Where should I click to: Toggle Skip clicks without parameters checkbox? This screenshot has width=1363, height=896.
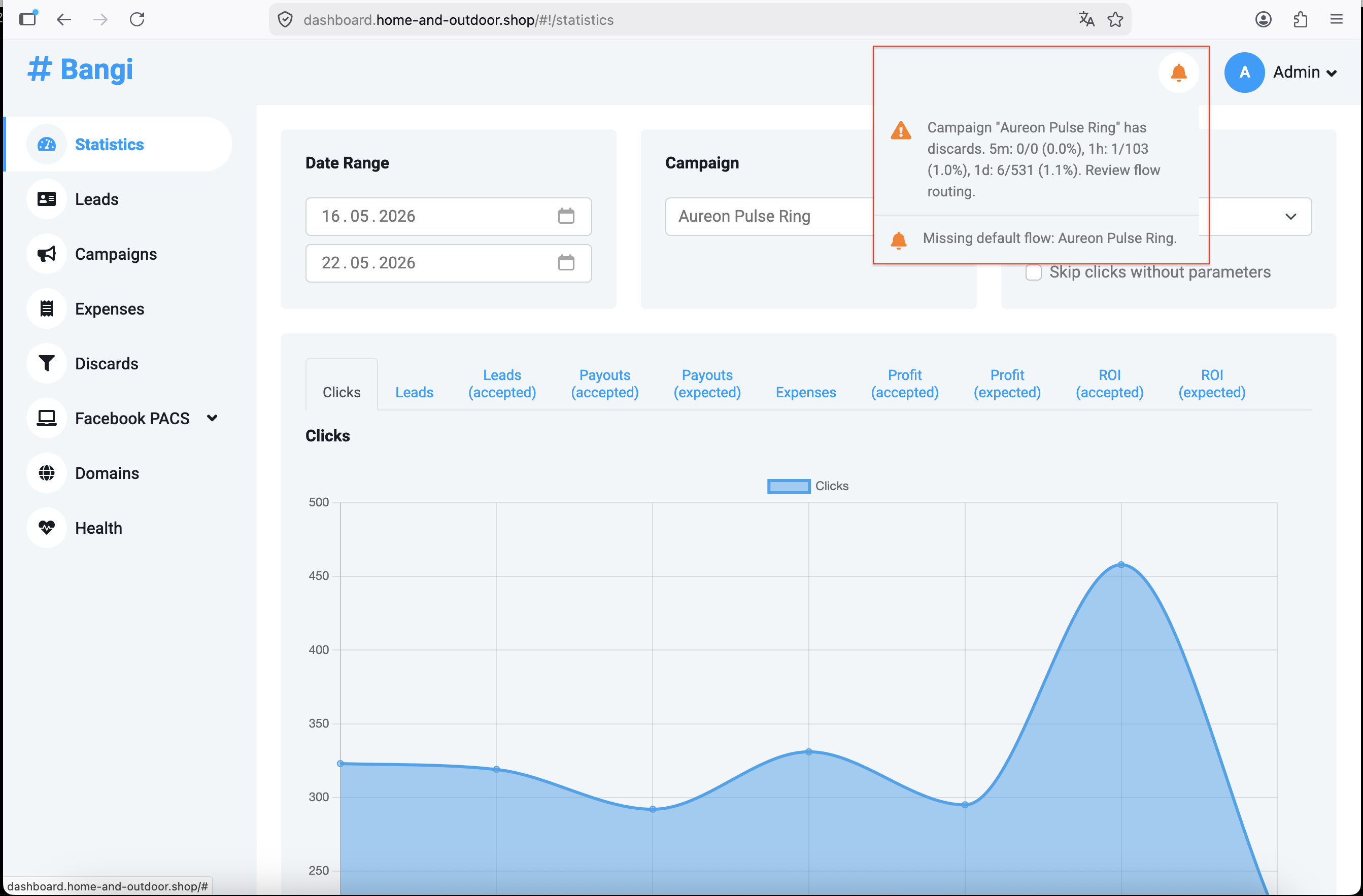(1034, 272)
